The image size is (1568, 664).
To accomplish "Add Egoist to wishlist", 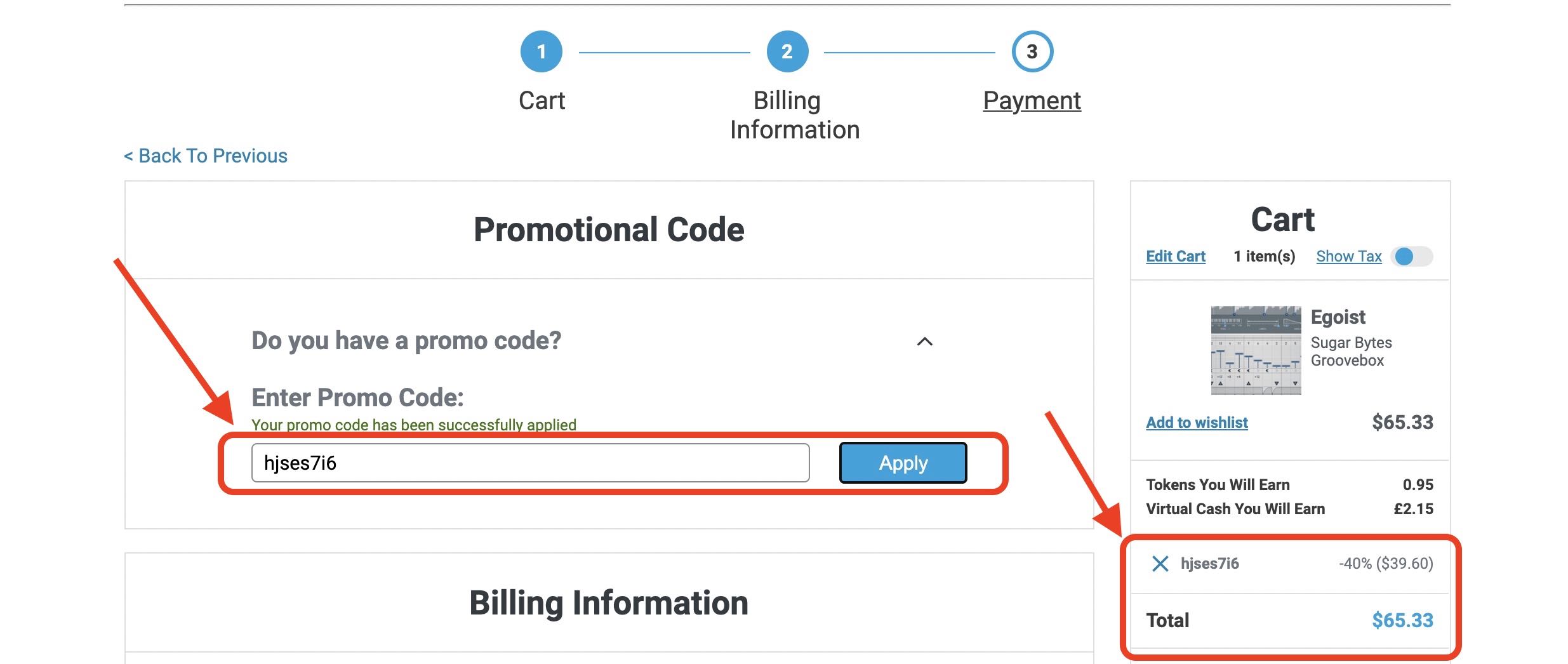I will point(1197,423).
